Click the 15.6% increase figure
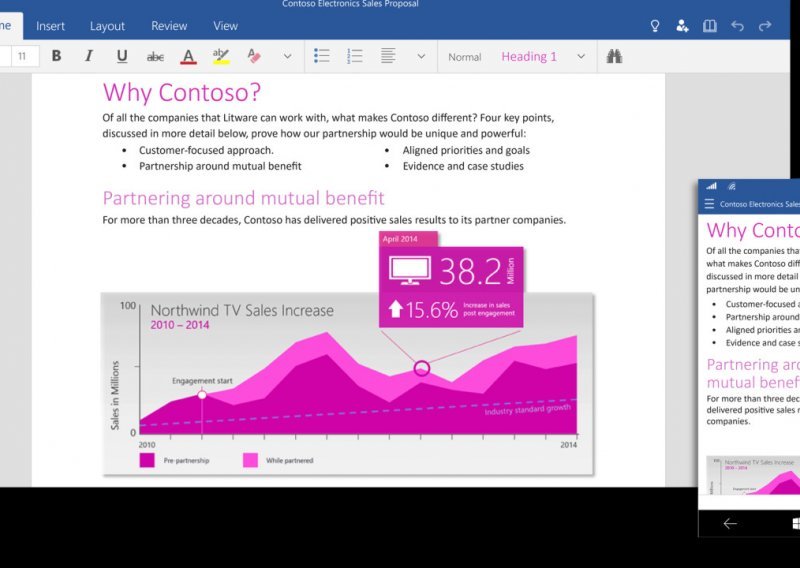The height and width of the screenshot is (568, 800). tap(432, 310)
